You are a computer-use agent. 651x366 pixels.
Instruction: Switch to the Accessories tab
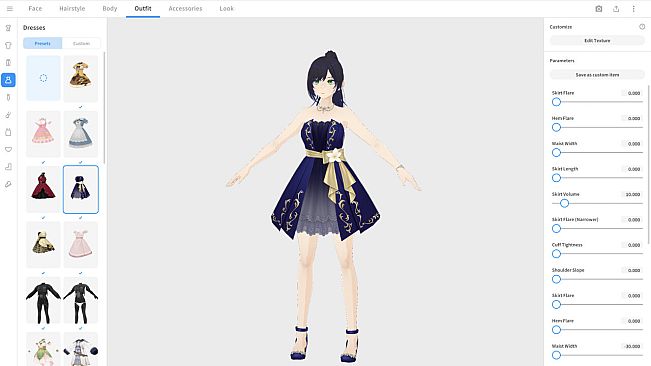pos(185,8)
